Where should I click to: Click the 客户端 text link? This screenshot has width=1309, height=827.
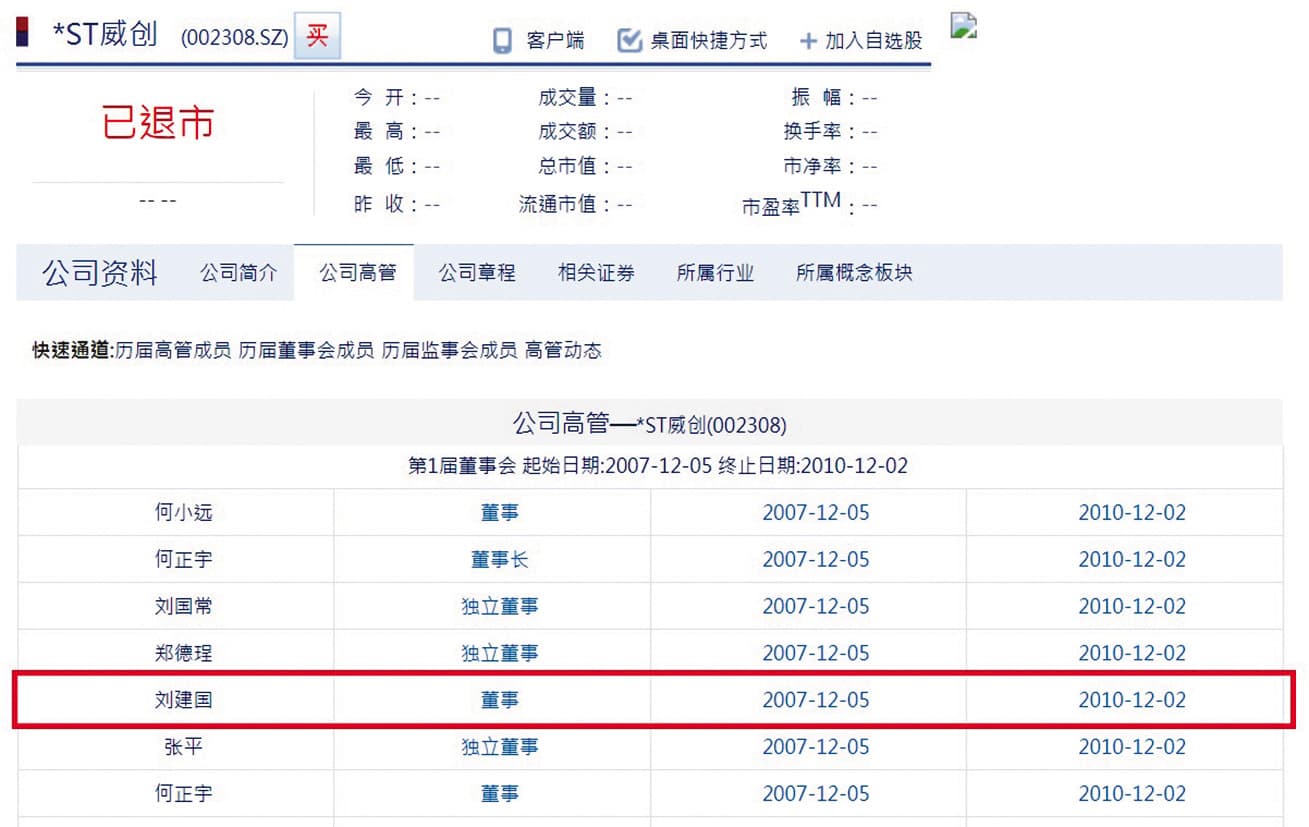pos(555,41)
